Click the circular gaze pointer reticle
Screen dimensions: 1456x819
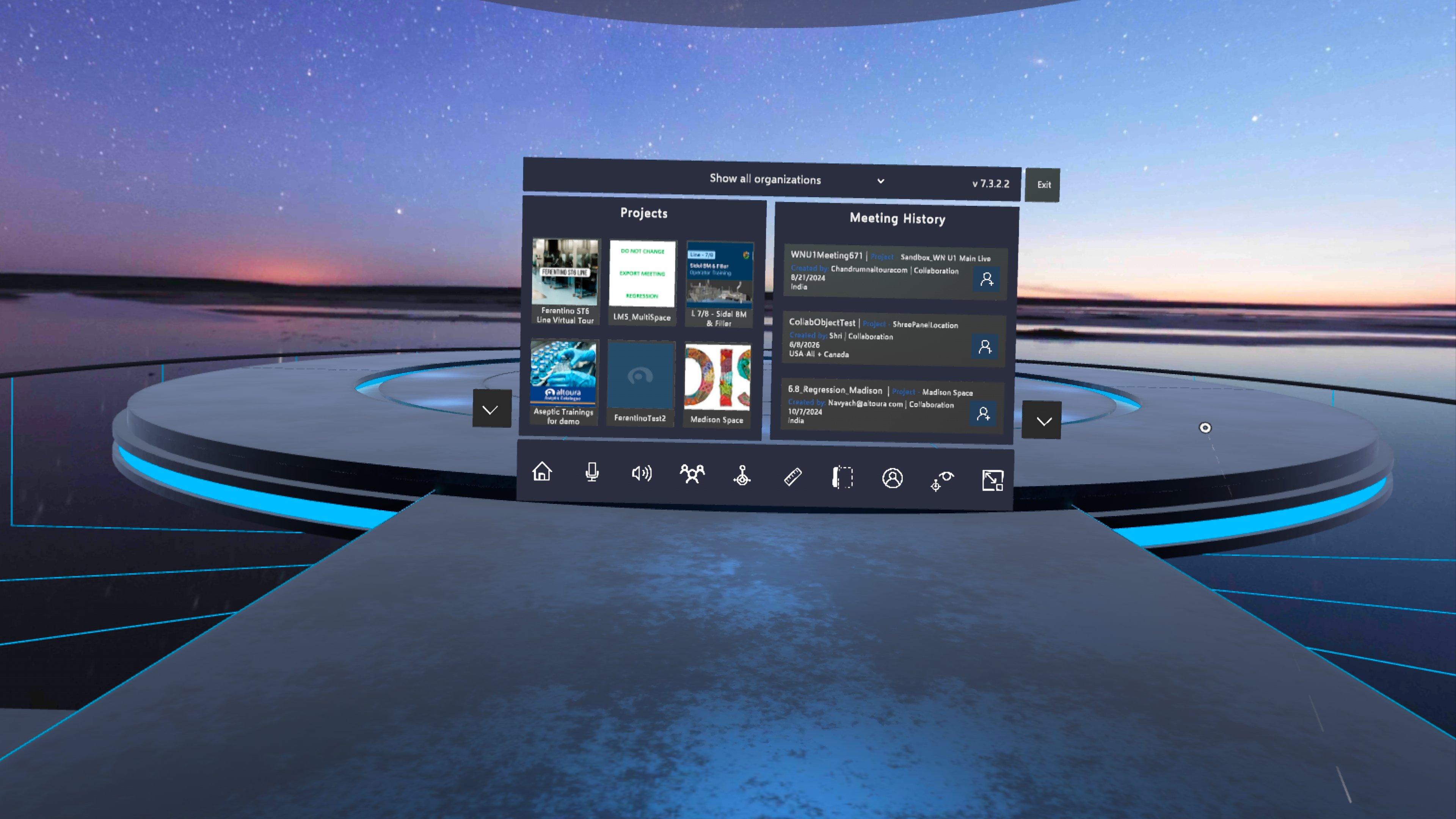(1205, 428)
